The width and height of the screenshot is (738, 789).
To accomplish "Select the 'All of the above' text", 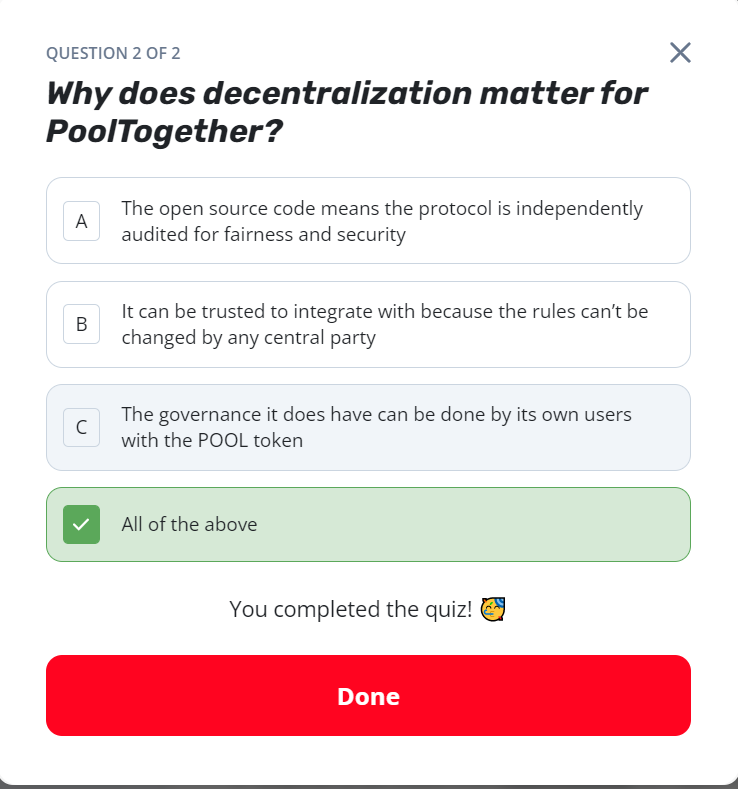I will 189,524.
